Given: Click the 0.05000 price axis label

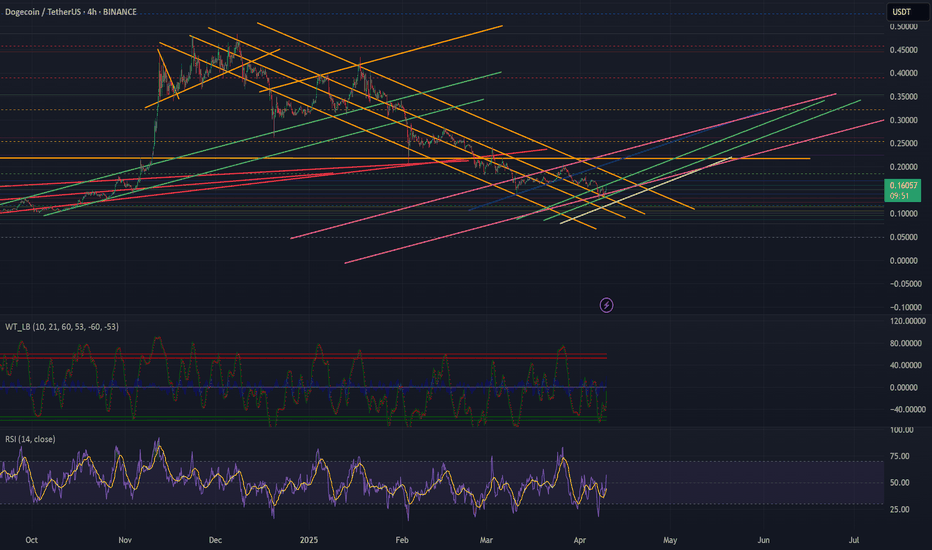Looking at the screenshot, I should [903, 237].
